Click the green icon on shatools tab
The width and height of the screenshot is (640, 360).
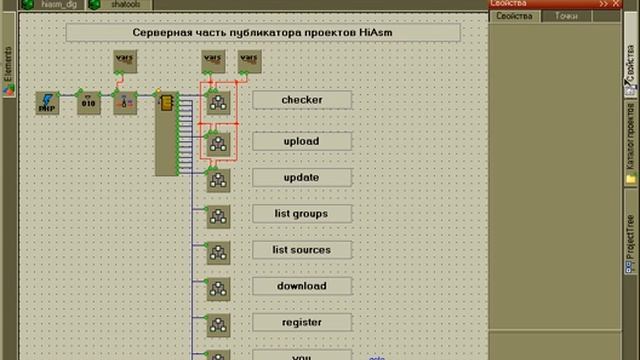[x=94, y=4]
